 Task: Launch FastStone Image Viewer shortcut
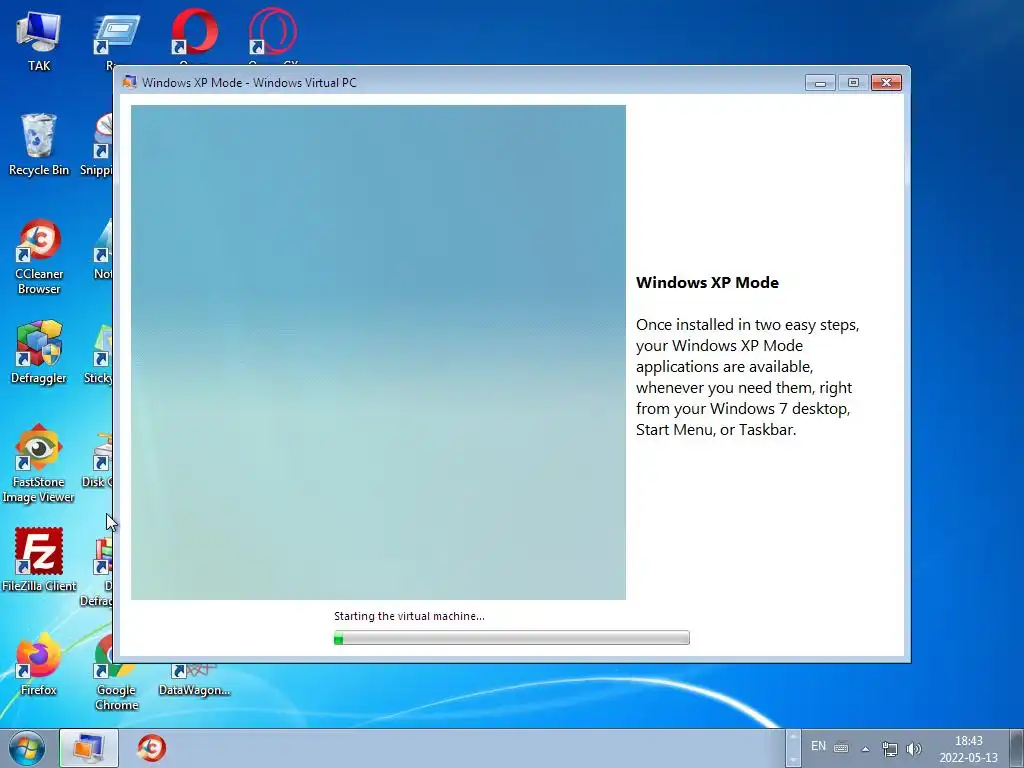click(39, 464)
